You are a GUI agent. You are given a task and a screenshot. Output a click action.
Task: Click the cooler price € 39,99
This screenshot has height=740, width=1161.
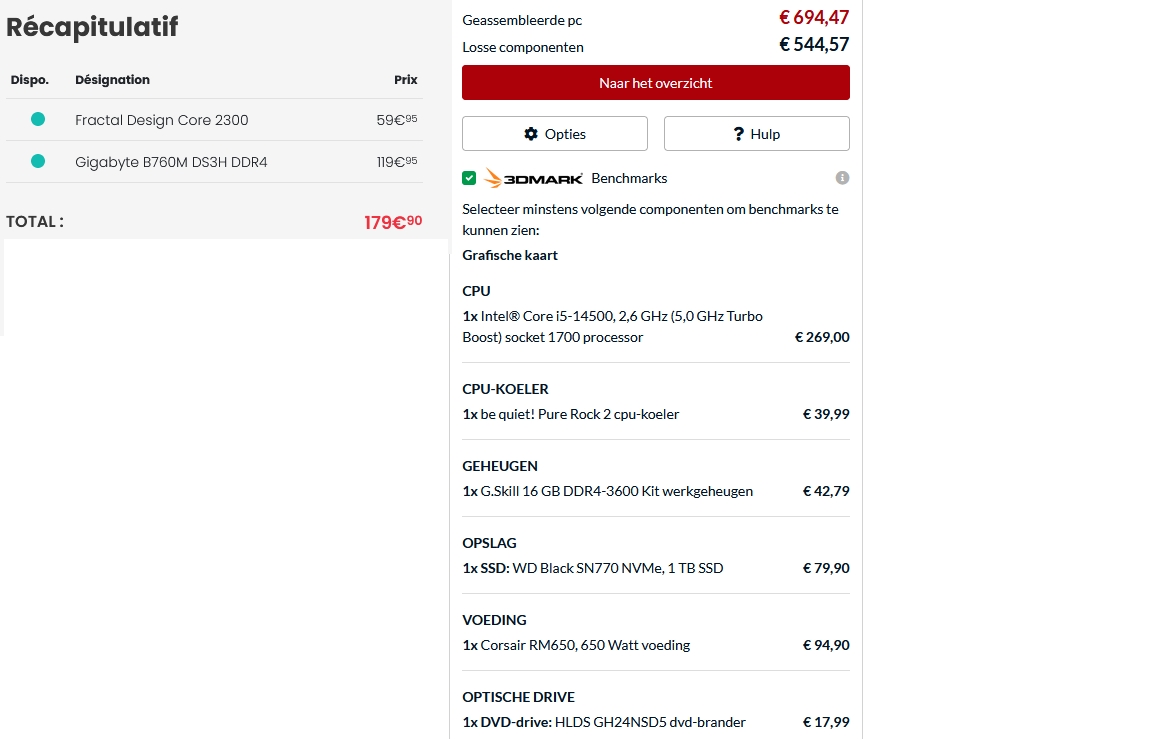826,414
